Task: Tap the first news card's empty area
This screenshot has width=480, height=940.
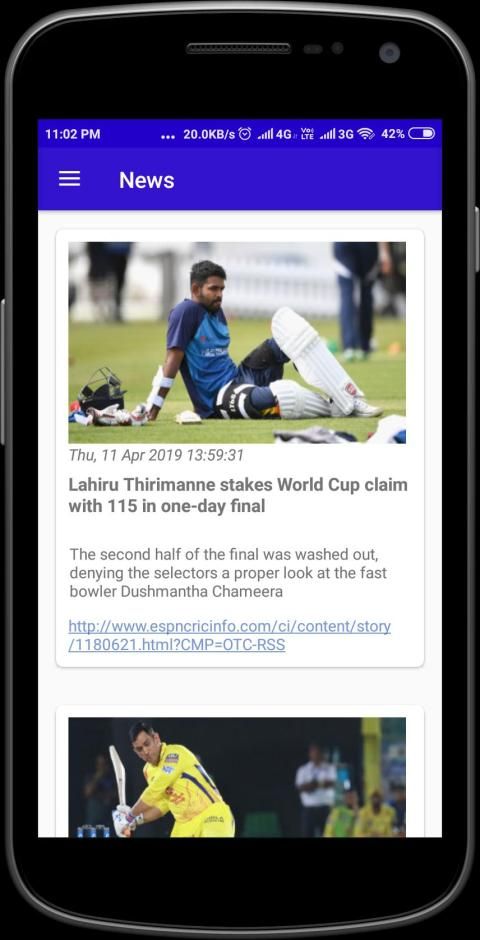Action: tap(240, 530)
